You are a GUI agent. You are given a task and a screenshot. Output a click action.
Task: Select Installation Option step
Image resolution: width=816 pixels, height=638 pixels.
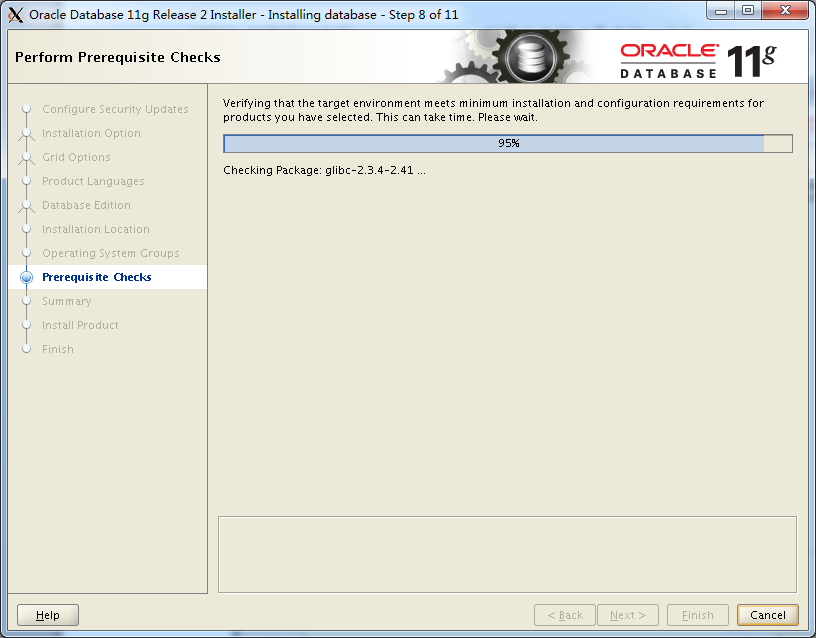tap(91, 133)
